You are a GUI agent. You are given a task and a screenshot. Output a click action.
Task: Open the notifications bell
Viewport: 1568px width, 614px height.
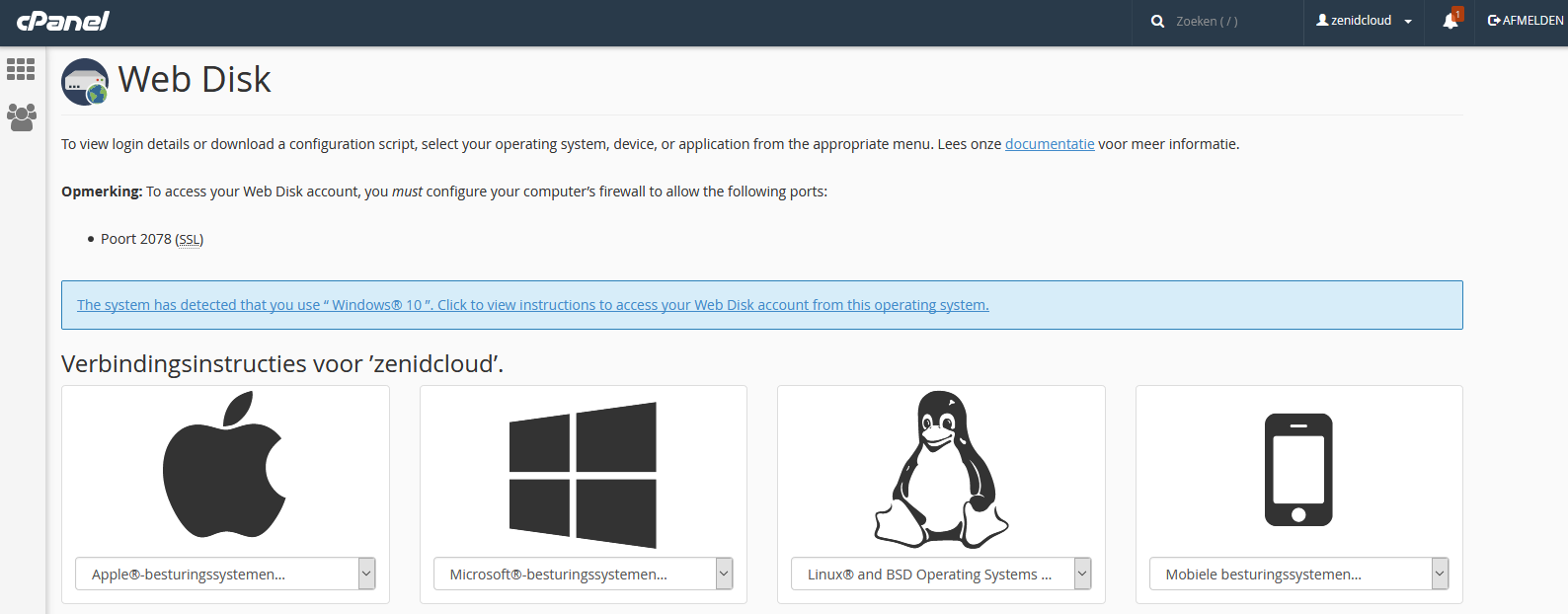click(1450, 21)
